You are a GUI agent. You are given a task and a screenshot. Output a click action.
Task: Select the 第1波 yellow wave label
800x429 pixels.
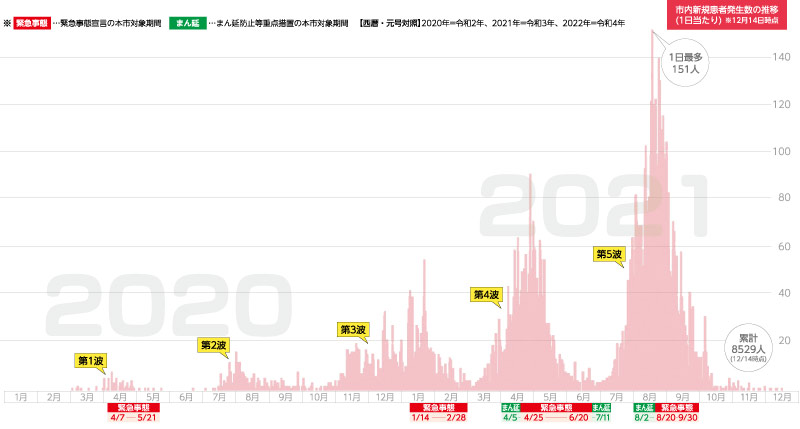(91, 360)
